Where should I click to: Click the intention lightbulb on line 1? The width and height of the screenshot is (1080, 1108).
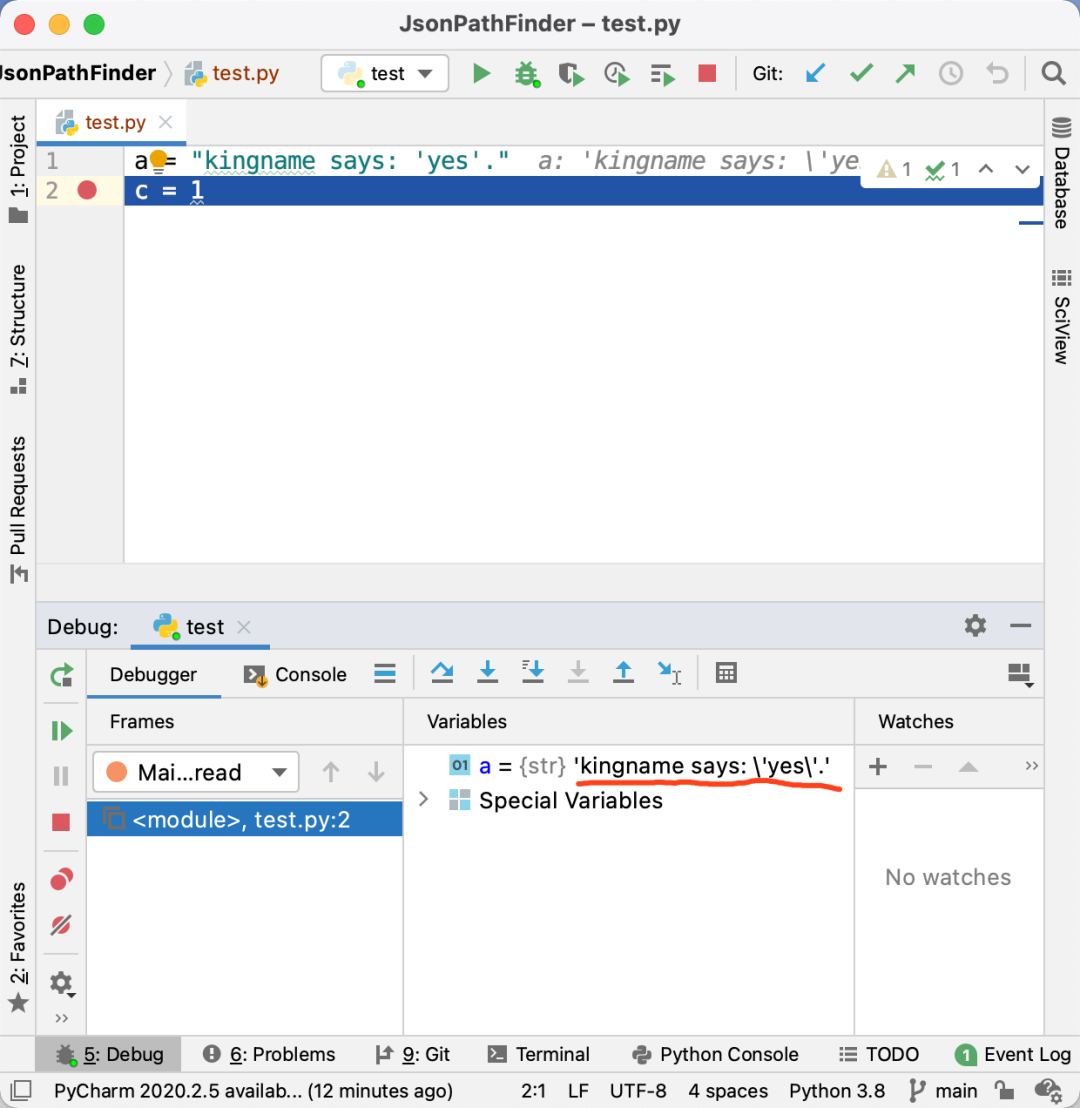pyautogui.click(x=158, y=162)
